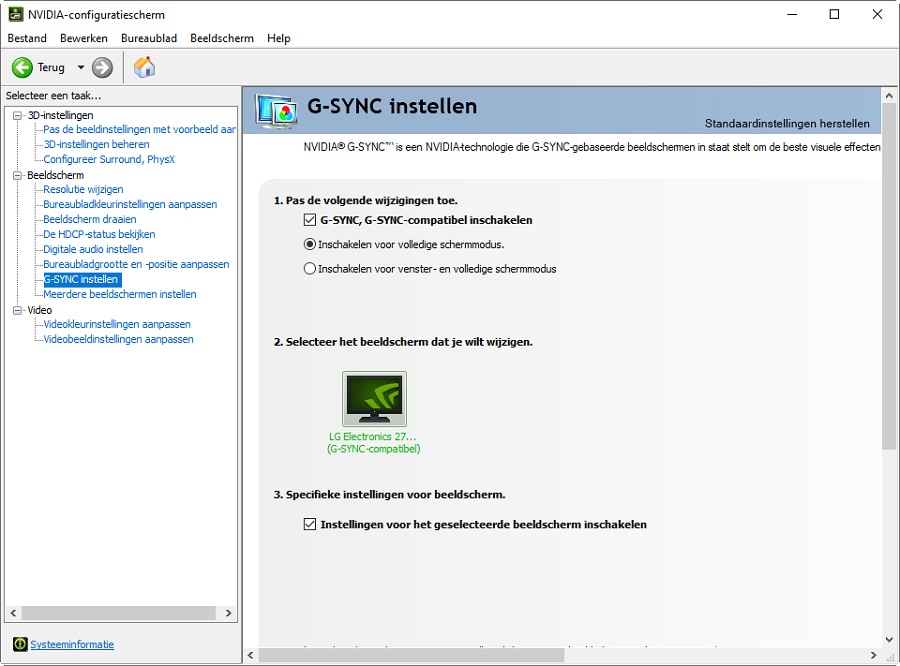The image size is (900, 666).
Task: Collapse the Video tree node
Action: (x=18, y=310)
